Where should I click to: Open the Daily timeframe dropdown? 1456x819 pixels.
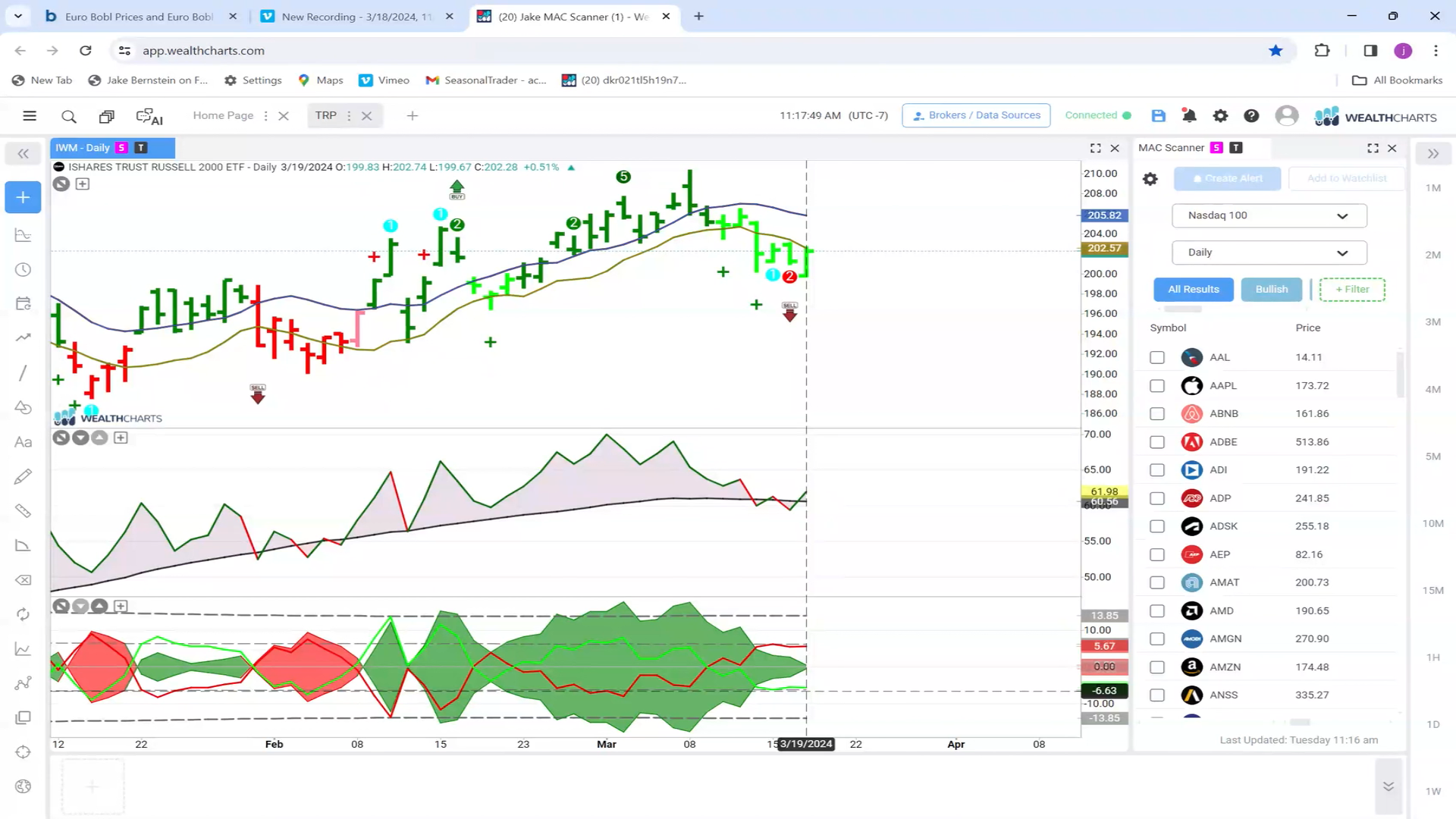pos(1269,253)
